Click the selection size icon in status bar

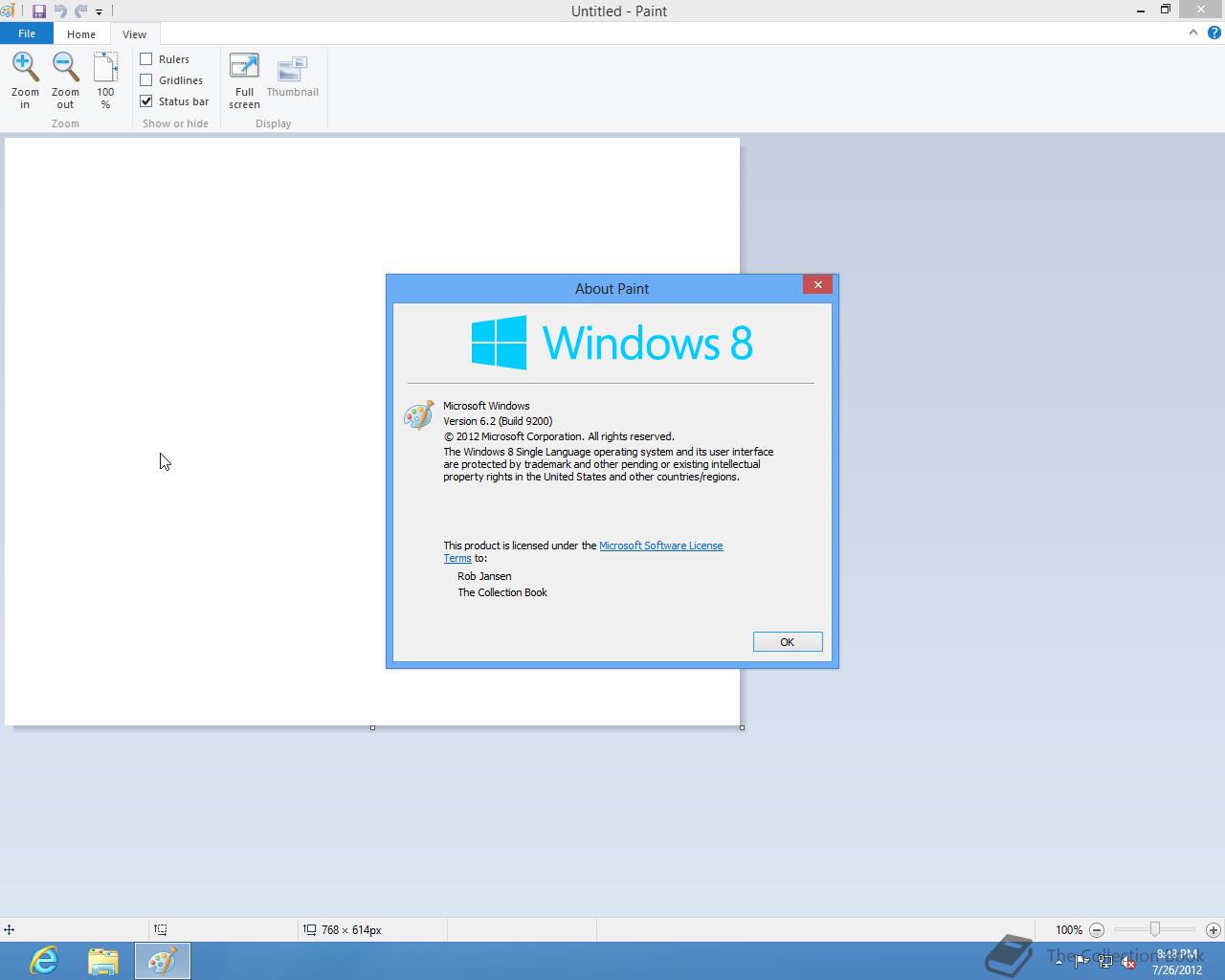(161, 929)
